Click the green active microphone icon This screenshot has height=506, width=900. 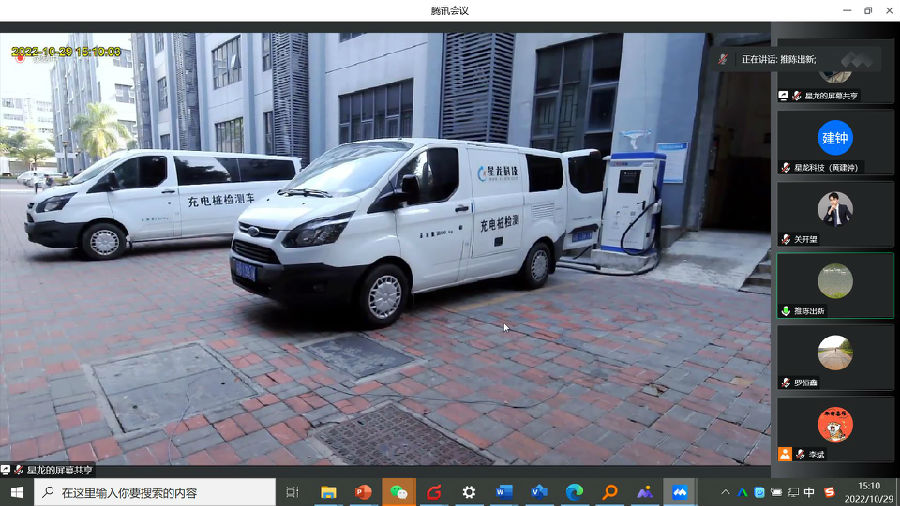[786, 311]
